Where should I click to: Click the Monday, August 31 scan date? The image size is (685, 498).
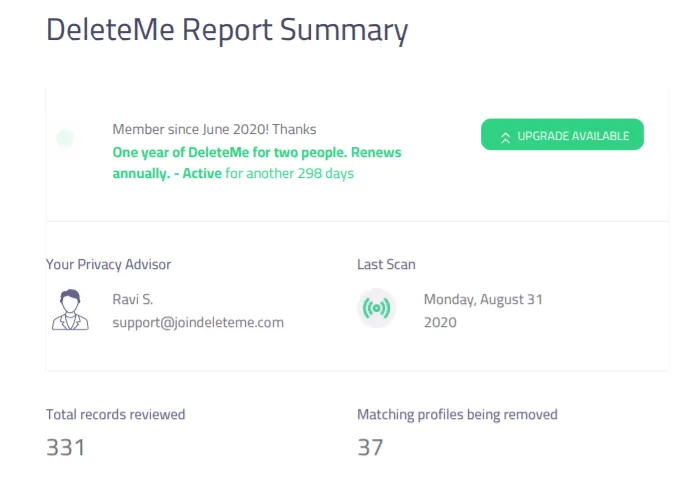(483, 299)
